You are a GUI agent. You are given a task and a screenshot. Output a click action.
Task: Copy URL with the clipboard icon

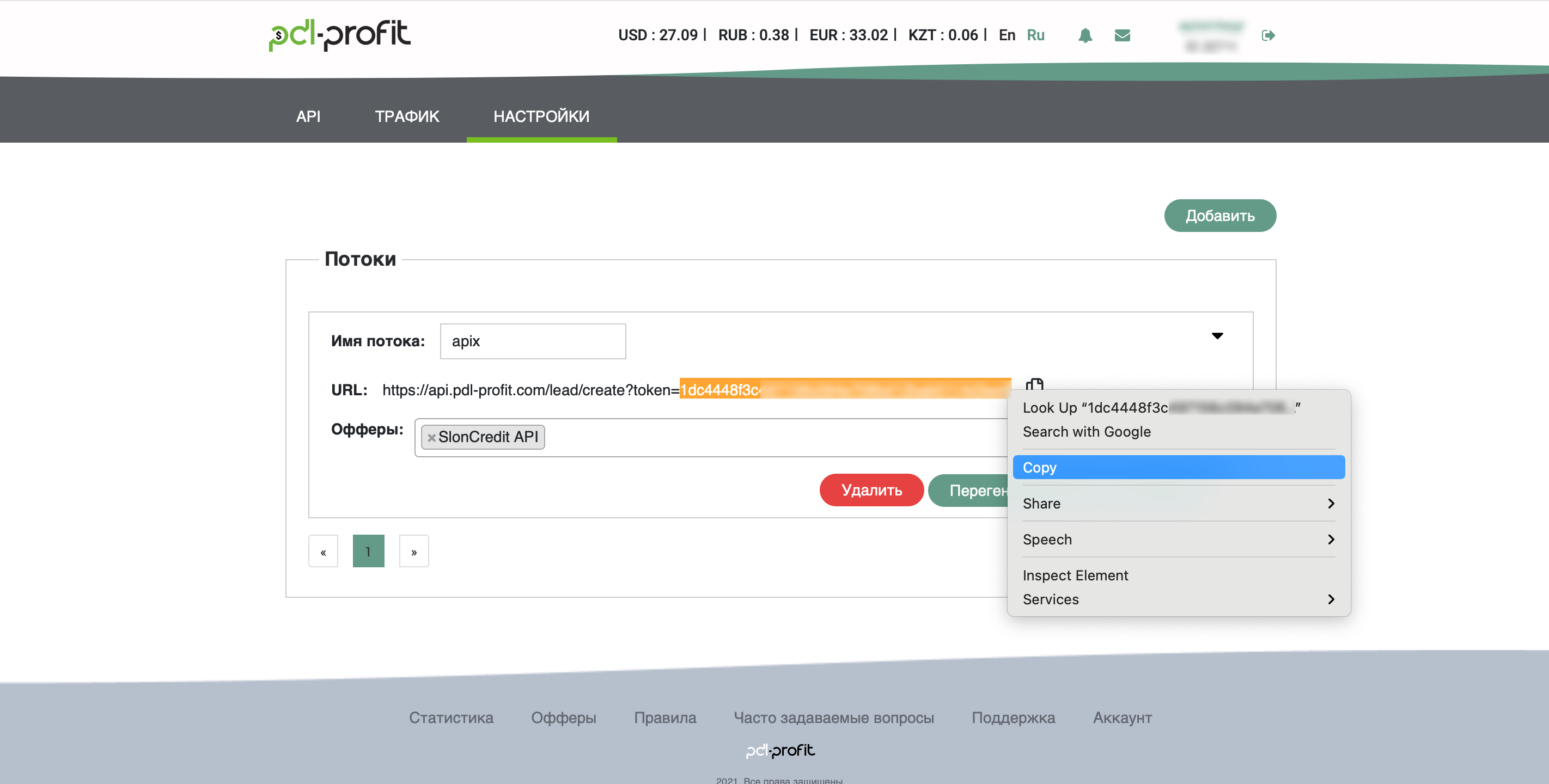pos(1034,384)
